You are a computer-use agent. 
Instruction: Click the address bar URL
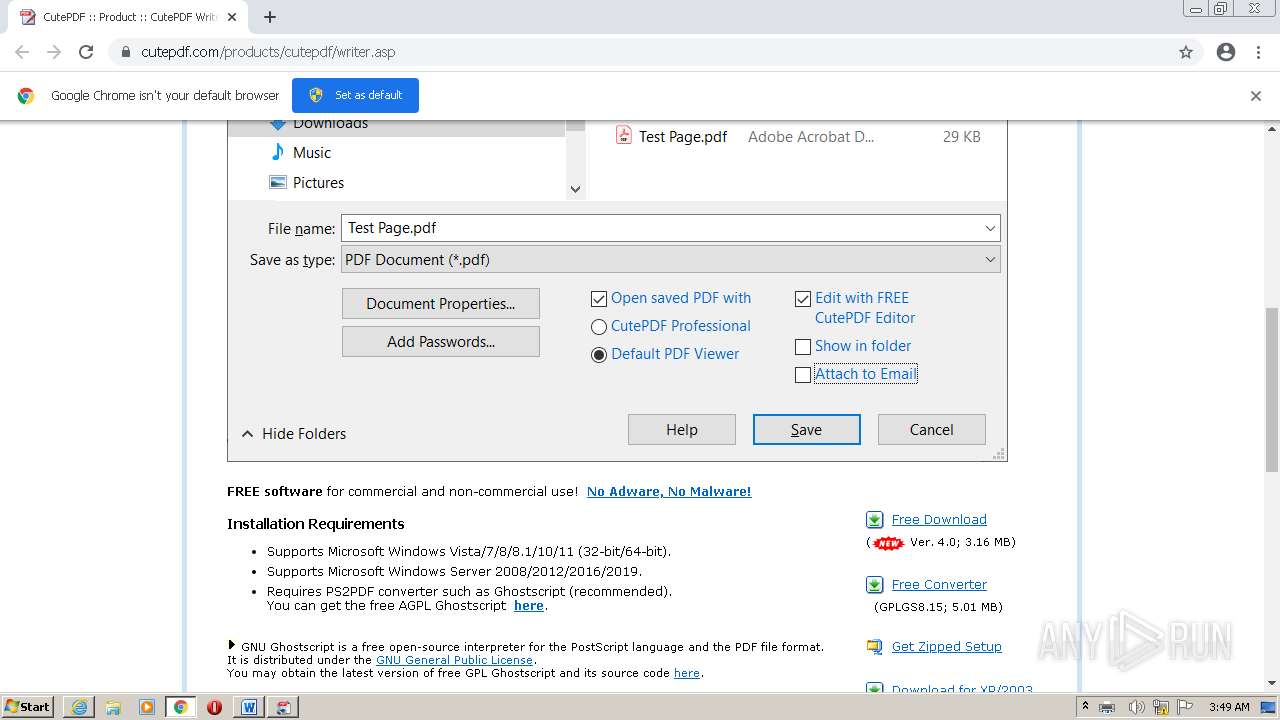click(x=268, y=52)
